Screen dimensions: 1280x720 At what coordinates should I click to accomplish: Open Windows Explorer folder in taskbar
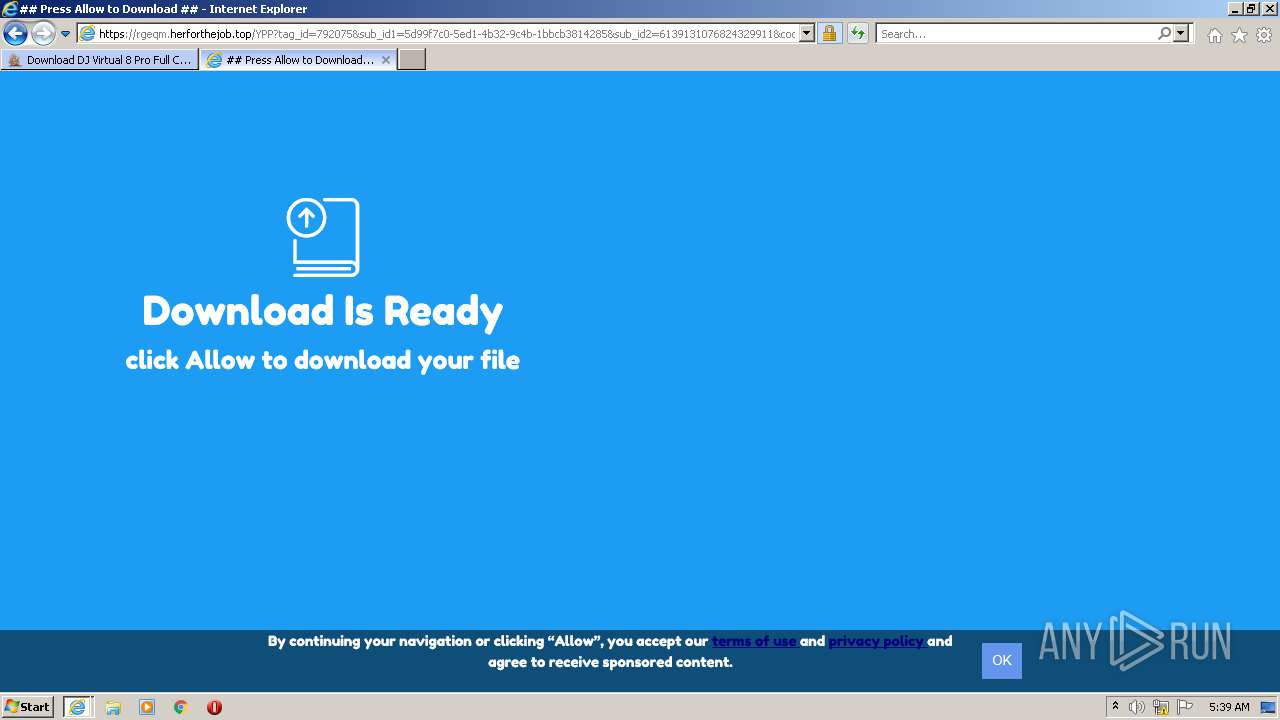113,707
